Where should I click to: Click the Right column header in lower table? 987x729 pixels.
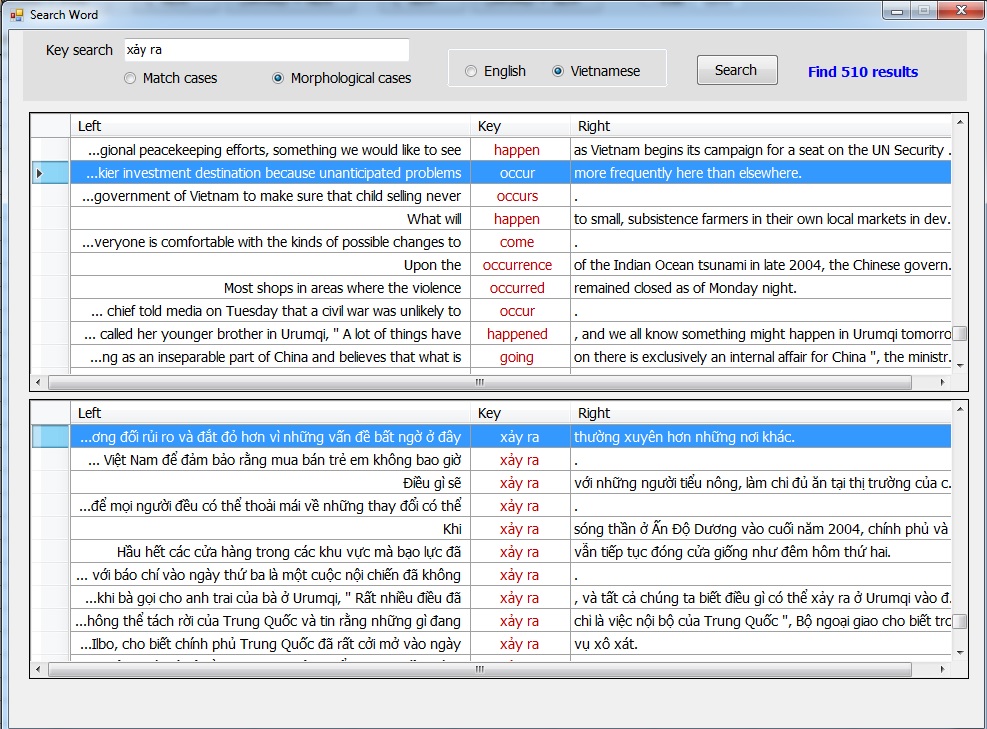click(761, 413)
